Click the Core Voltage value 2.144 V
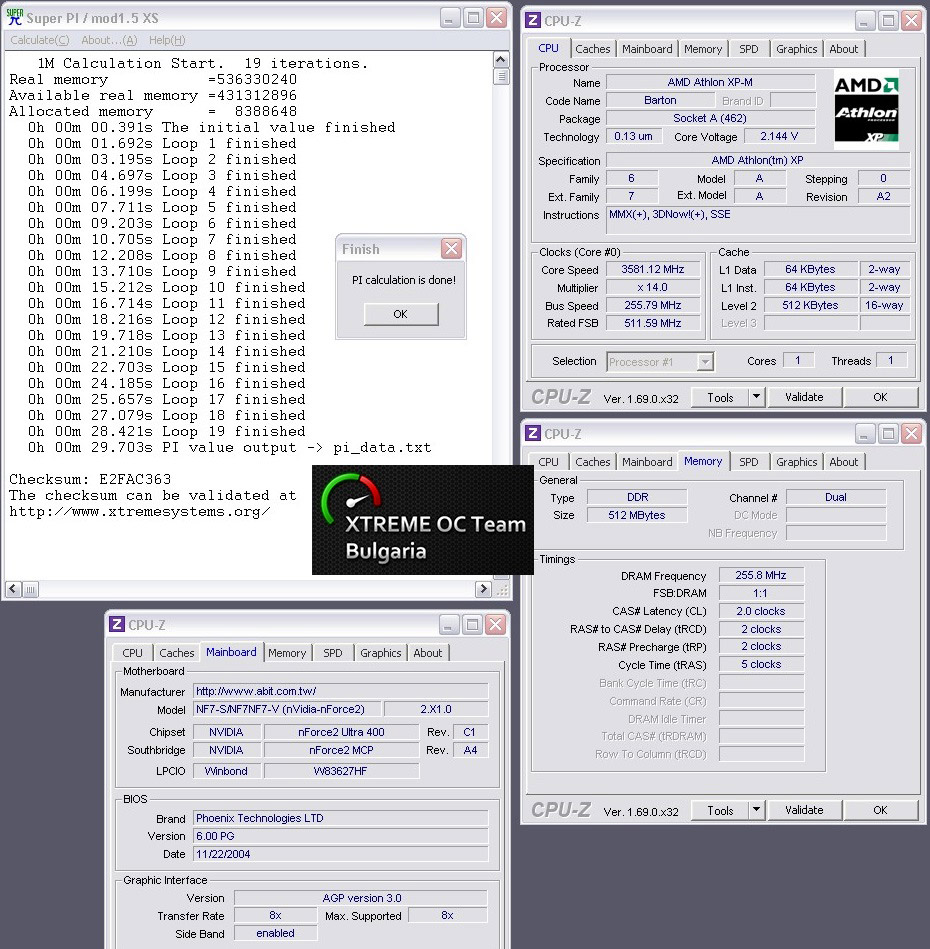930x949 pixels. click(779, 136)
